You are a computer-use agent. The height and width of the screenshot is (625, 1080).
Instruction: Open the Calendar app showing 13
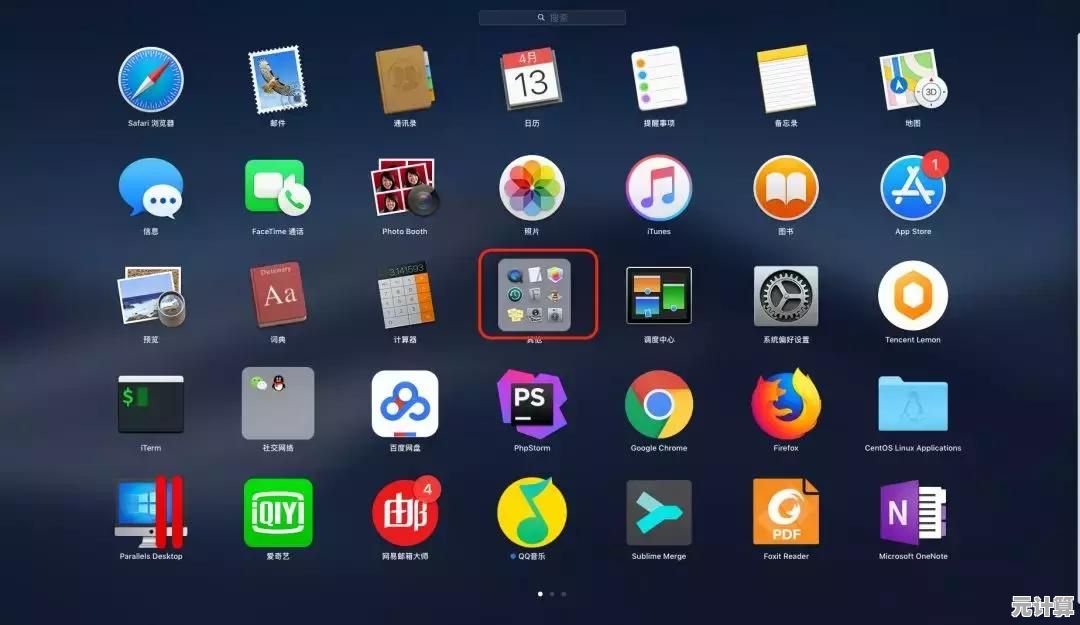[531, 79]
